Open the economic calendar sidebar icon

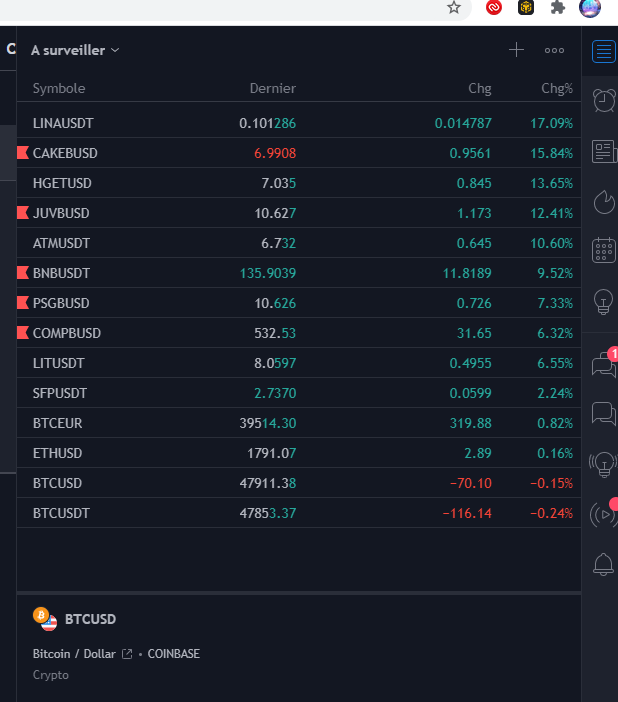point(604,250)
